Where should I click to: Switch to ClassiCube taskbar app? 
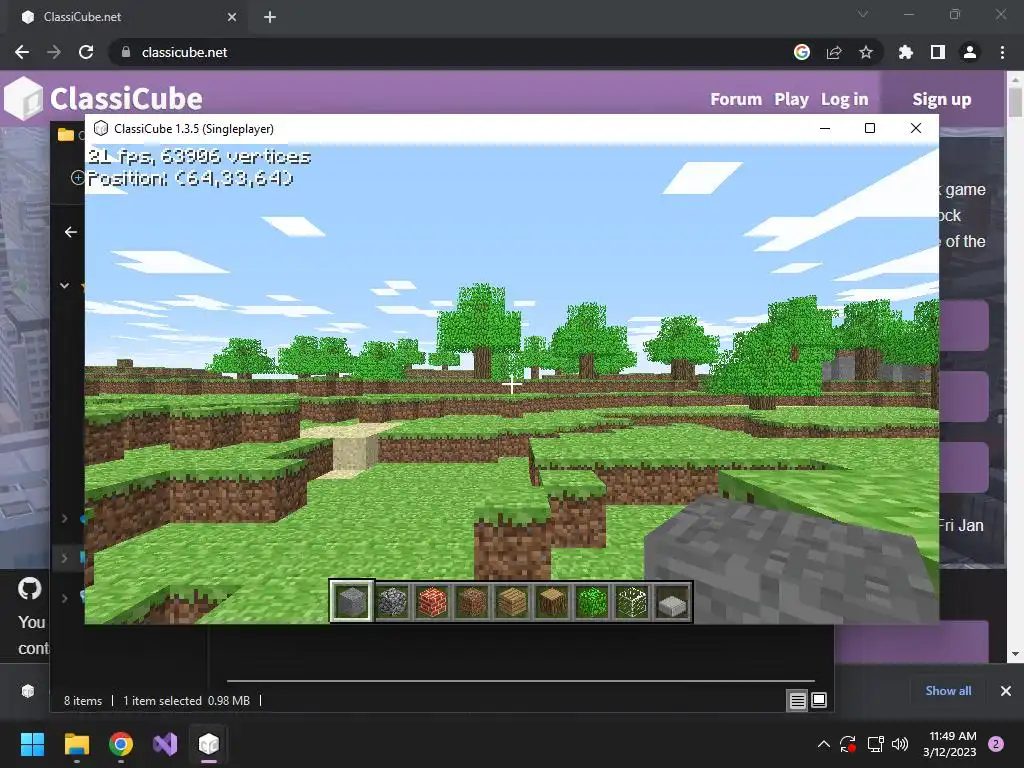tap(209, 744)
